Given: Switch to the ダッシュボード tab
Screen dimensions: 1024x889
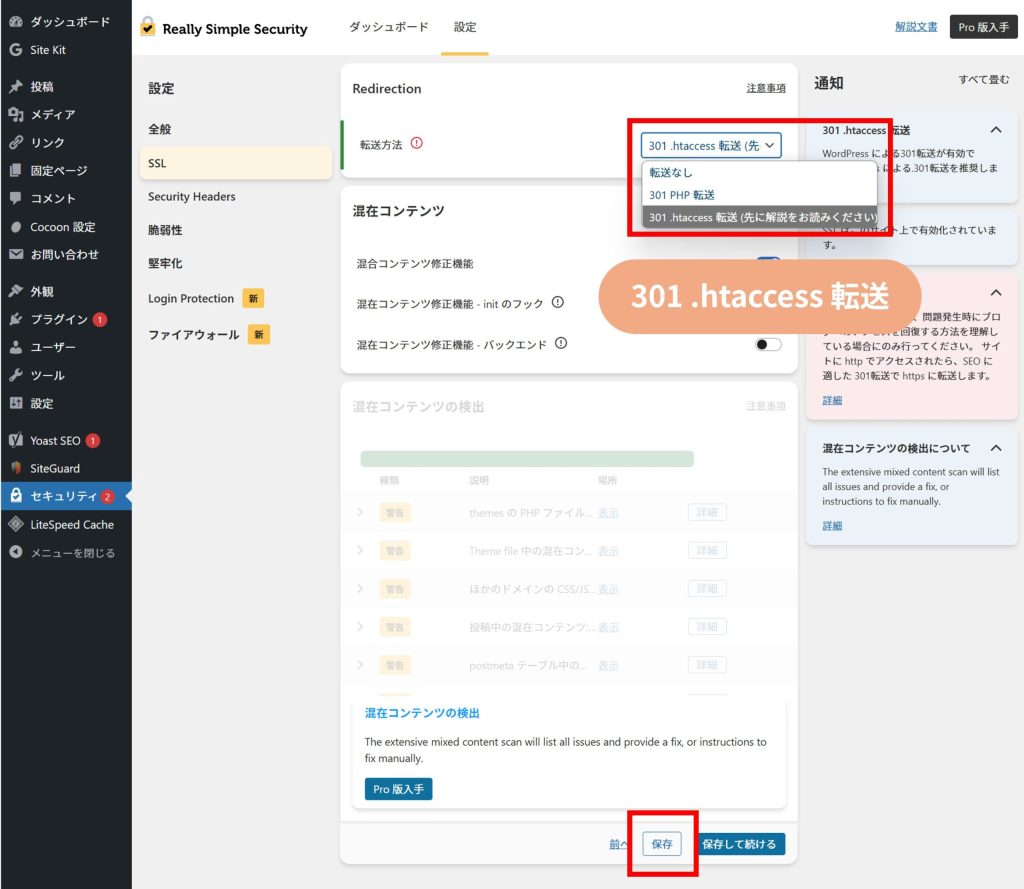Looking at the screenshot, I should click(388, 27).
